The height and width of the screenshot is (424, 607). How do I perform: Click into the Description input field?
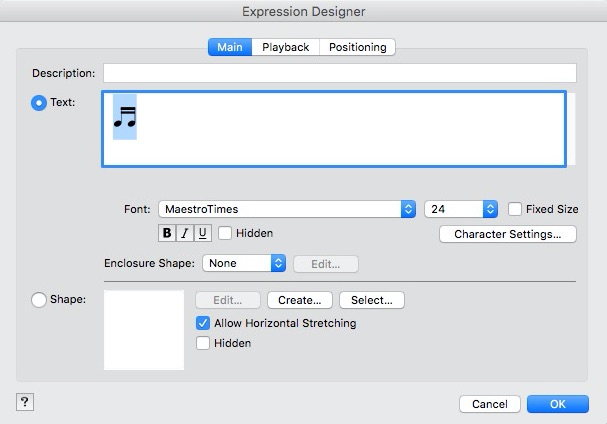pyautogui.click(x=340, y=73)
